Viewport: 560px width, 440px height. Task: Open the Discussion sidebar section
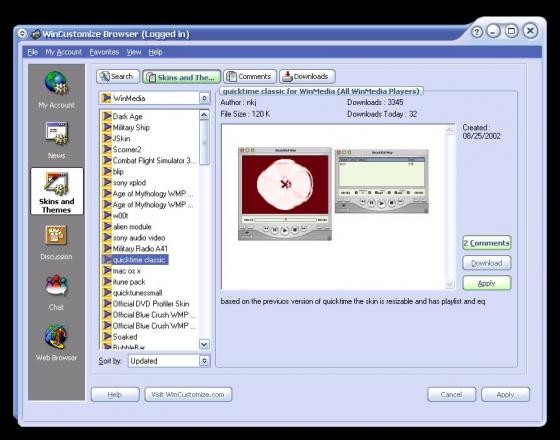click(x=56, y=242)
